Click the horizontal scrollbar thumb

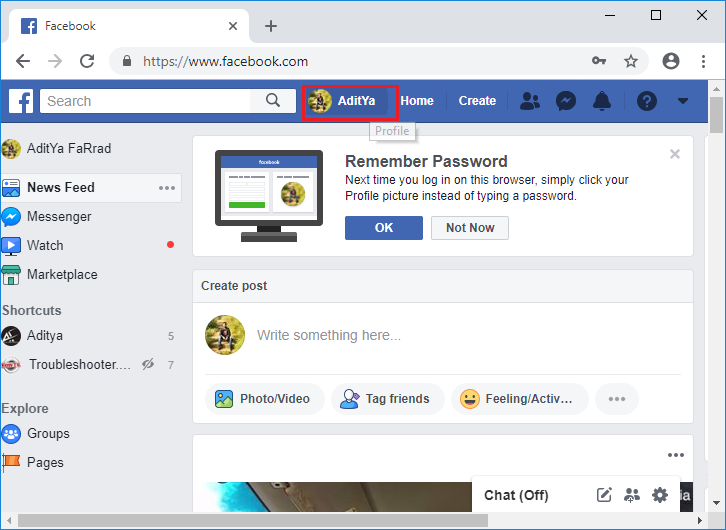click(x=253, y=521)
